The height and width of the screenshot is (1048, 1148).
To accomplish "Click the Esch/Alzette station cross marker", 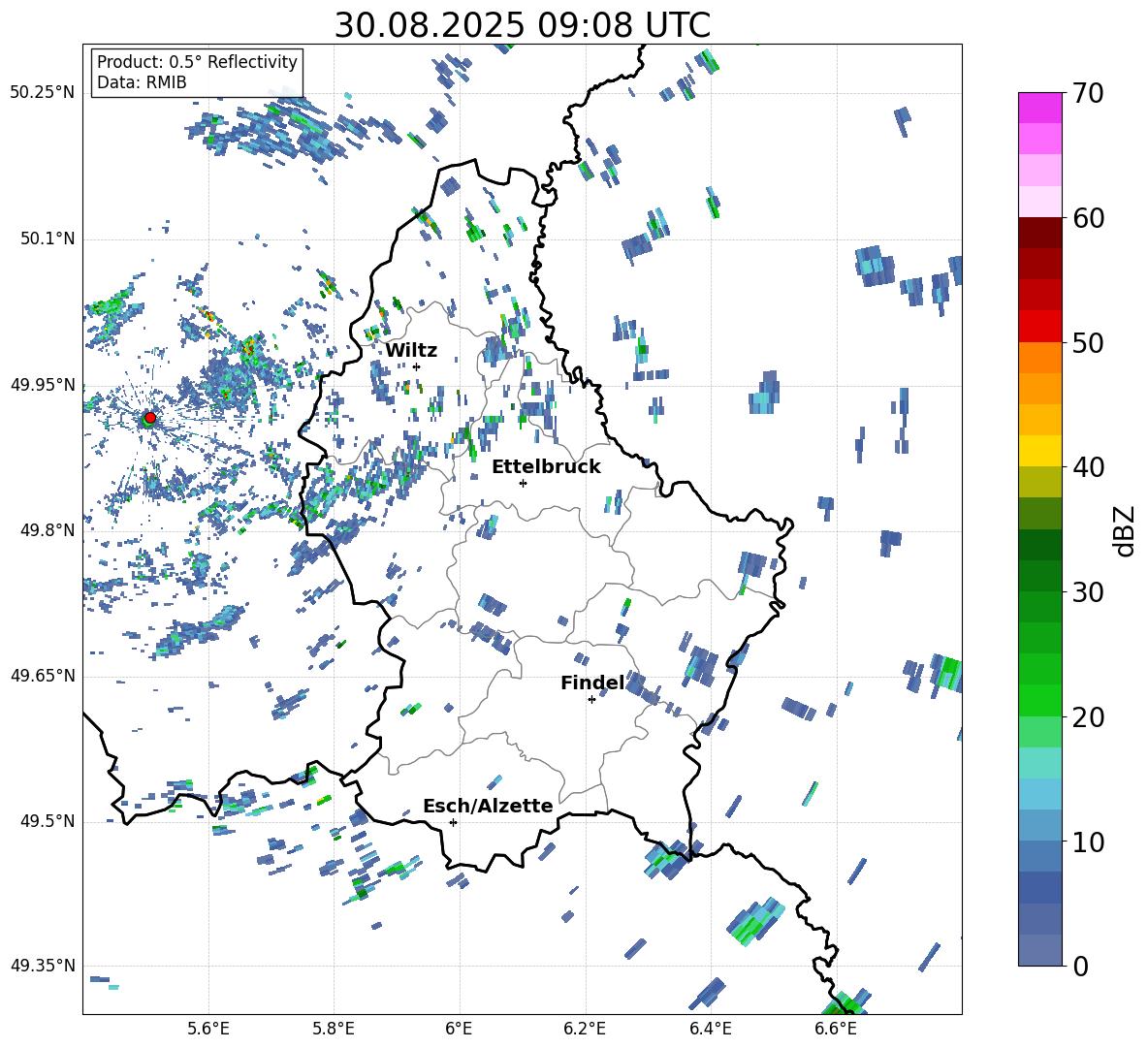I will point(453,822).
